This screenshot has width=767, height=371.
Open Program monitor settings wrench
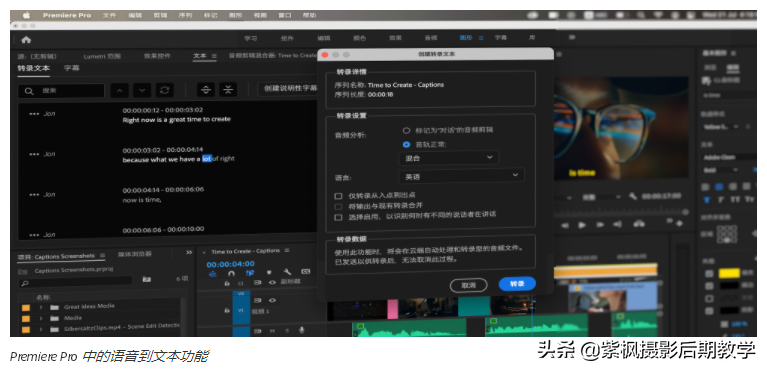pyautogui.click(x=633, y=196)
